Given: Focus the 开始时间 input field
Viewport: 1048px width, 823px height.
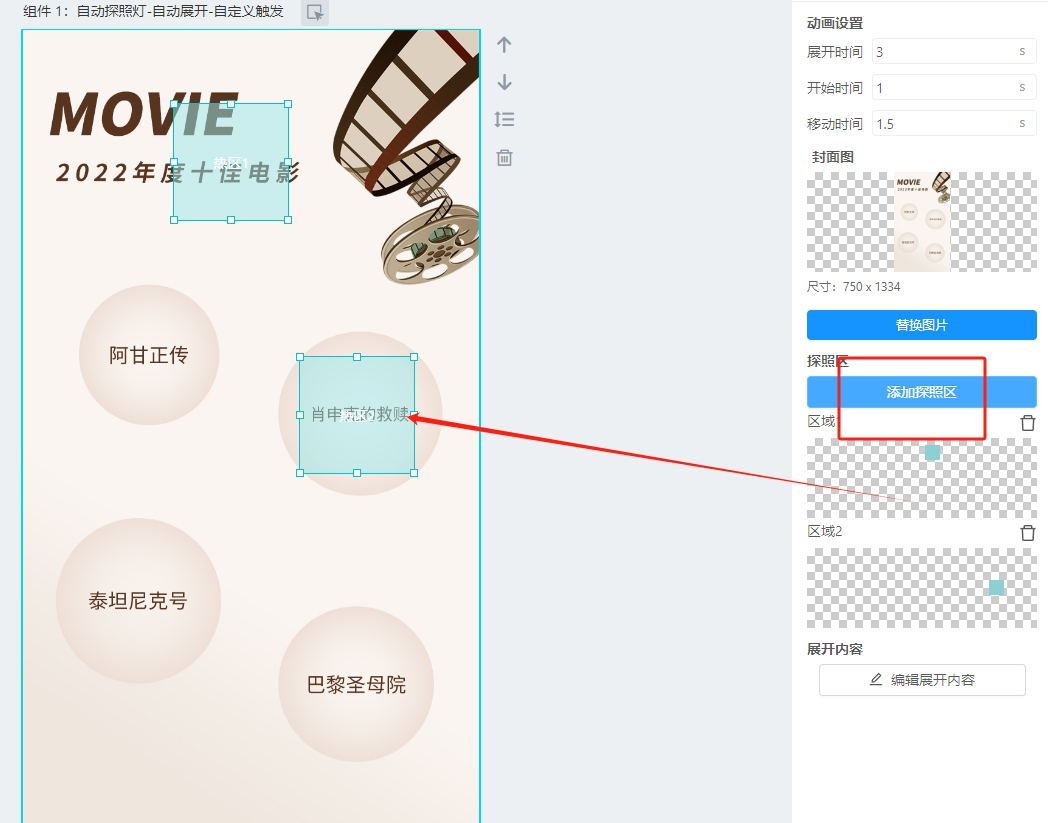Looking at the screenshot, I should [x=940, y=88].
